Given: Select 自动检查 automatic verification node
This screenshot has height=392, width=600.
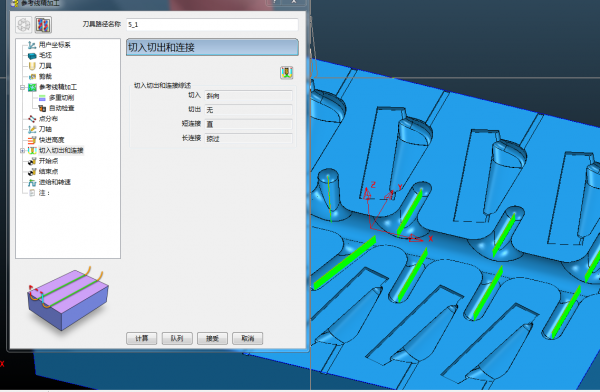Looking at the screenshot, I should (x=61, y=108).
